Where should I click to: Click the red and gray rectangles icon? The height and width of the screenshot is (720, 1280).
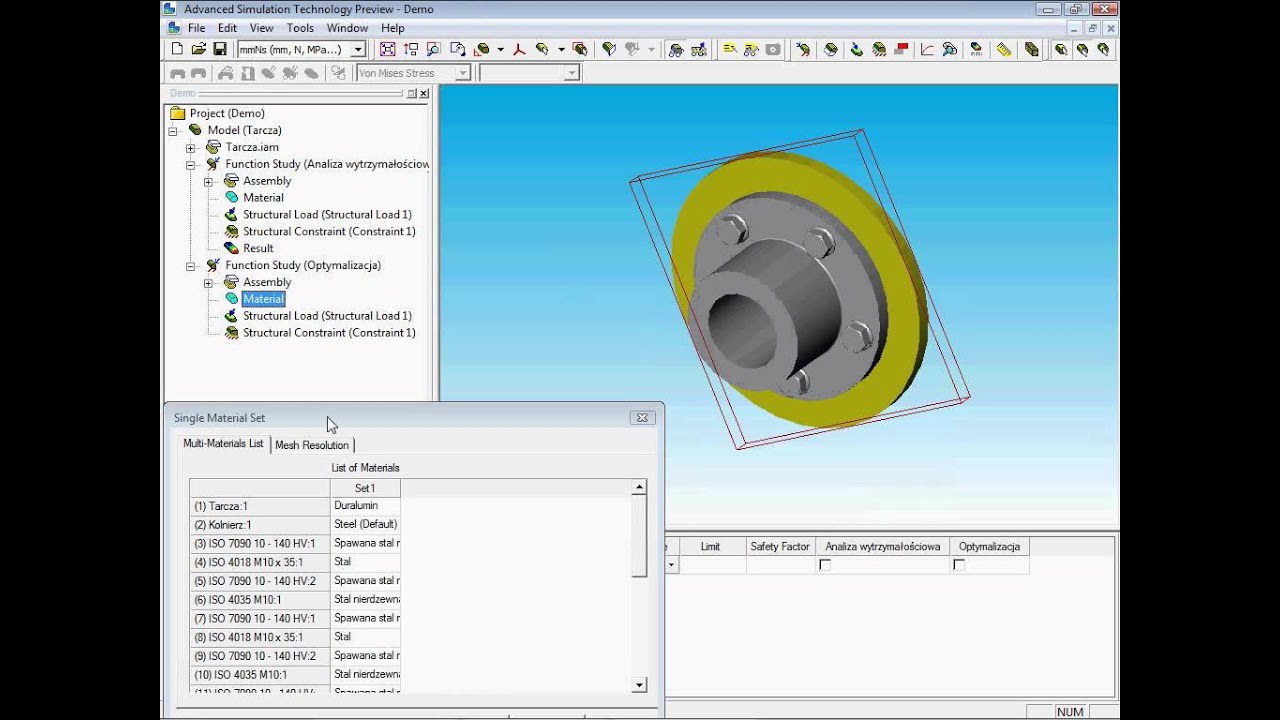pos(901,49)
